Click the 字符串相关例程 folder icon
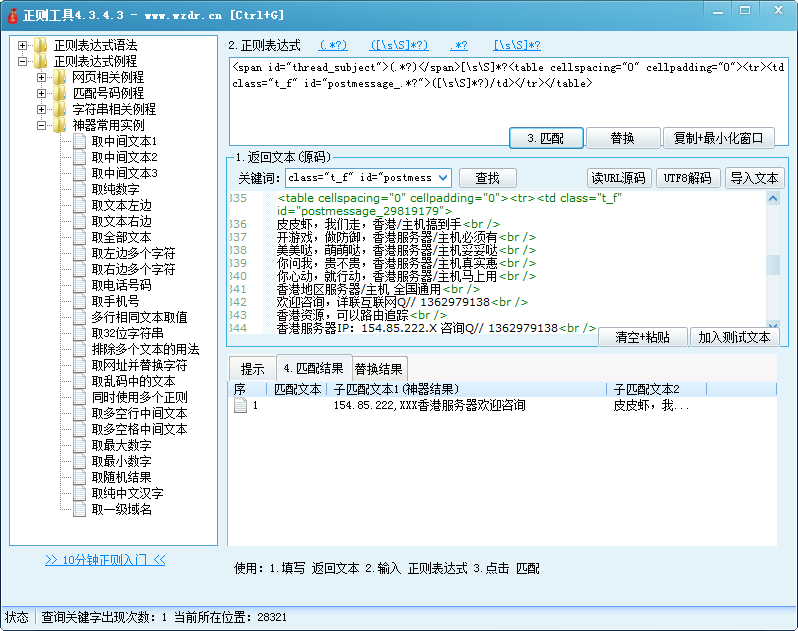 click(x=60, y=109)
